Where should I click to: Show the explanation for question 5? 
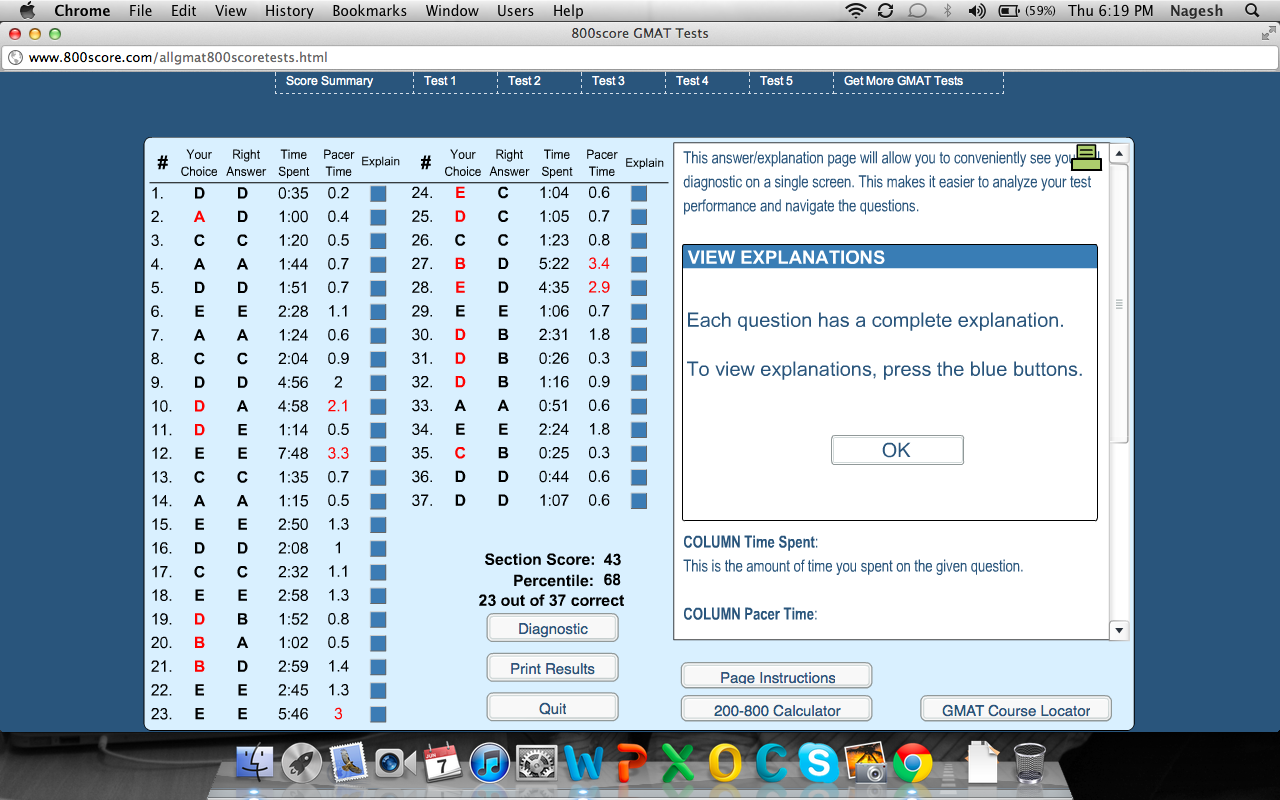(x=378, y=288)
